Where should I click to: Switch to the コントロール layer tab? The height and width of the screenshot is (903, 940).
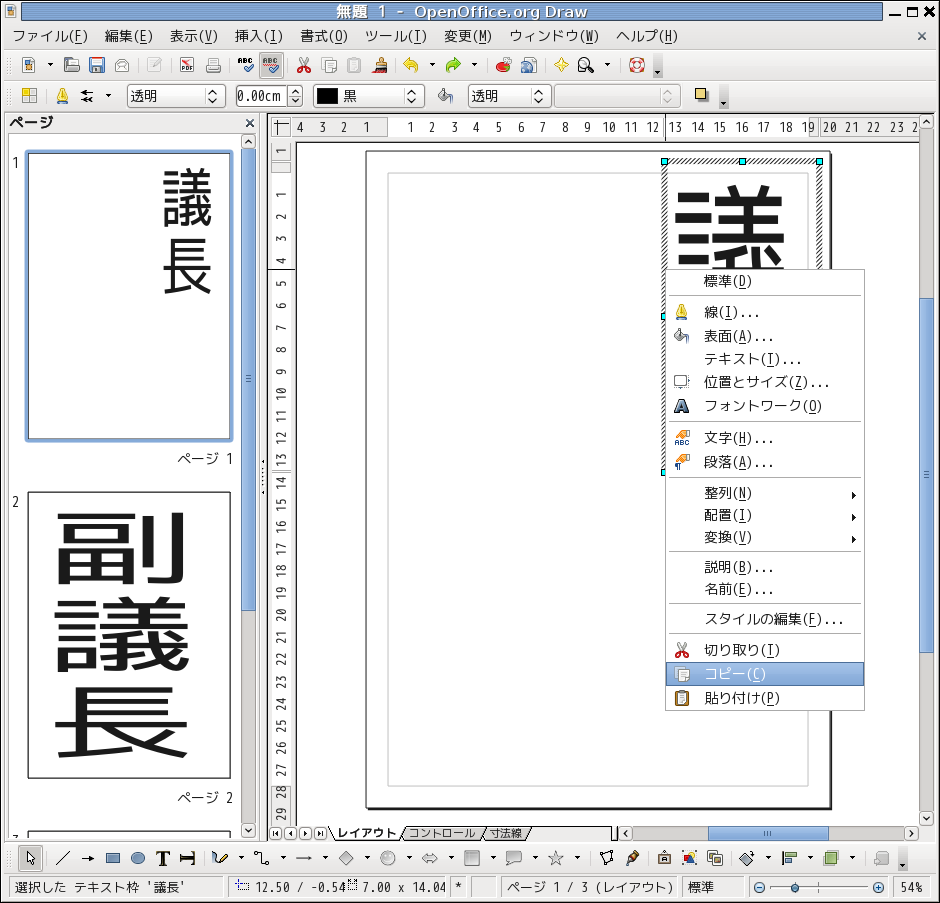coord(442,833)
